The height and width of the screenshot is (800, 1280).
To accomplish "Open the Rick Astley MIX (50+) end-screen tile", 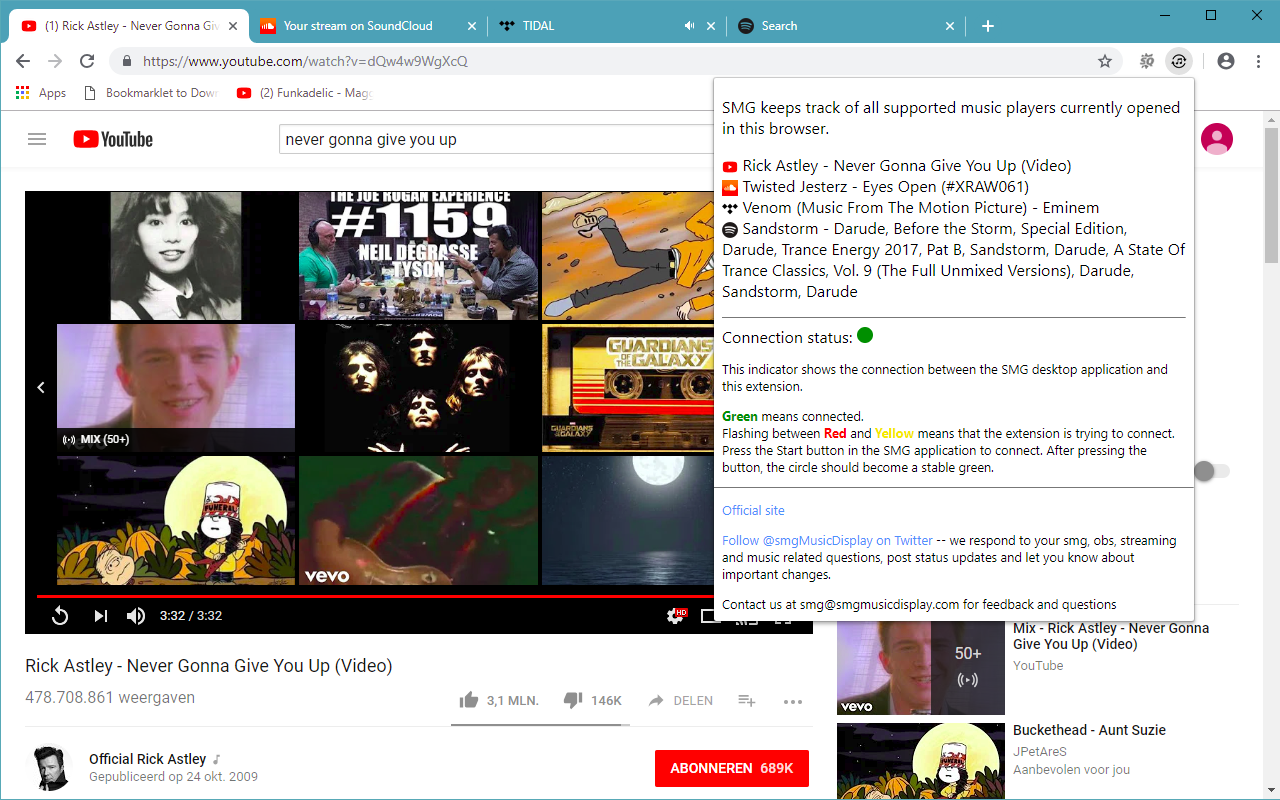I will pyautogui.click(x=176, y=388).
